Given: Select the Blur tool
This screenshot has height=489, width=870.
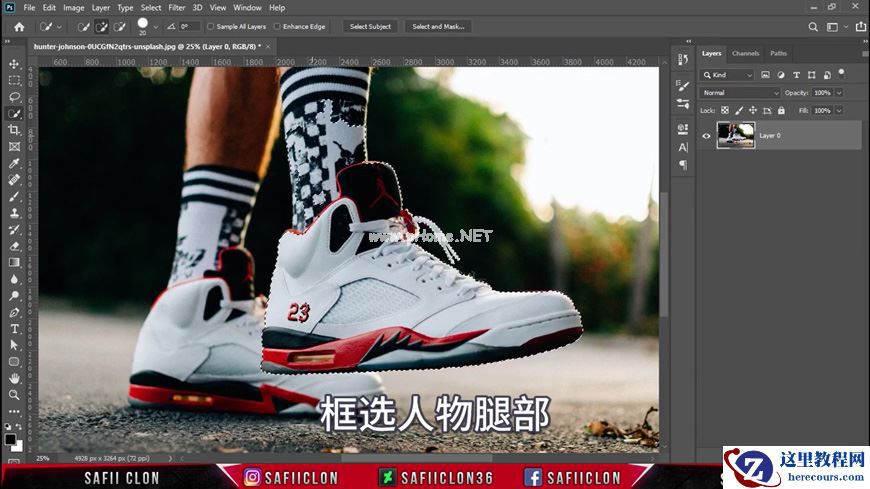Looking at the screenshot, I should [14, 279].
